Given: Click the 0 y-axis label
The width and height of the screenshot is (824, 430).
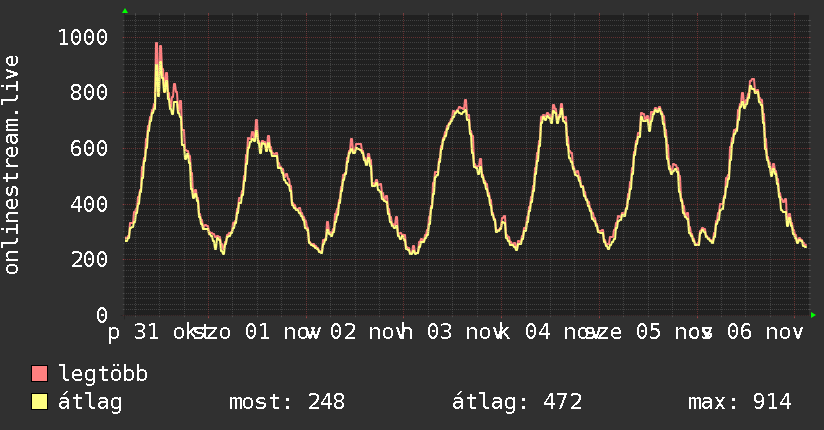Looking at the screenshot, I should tap(102, 315).
